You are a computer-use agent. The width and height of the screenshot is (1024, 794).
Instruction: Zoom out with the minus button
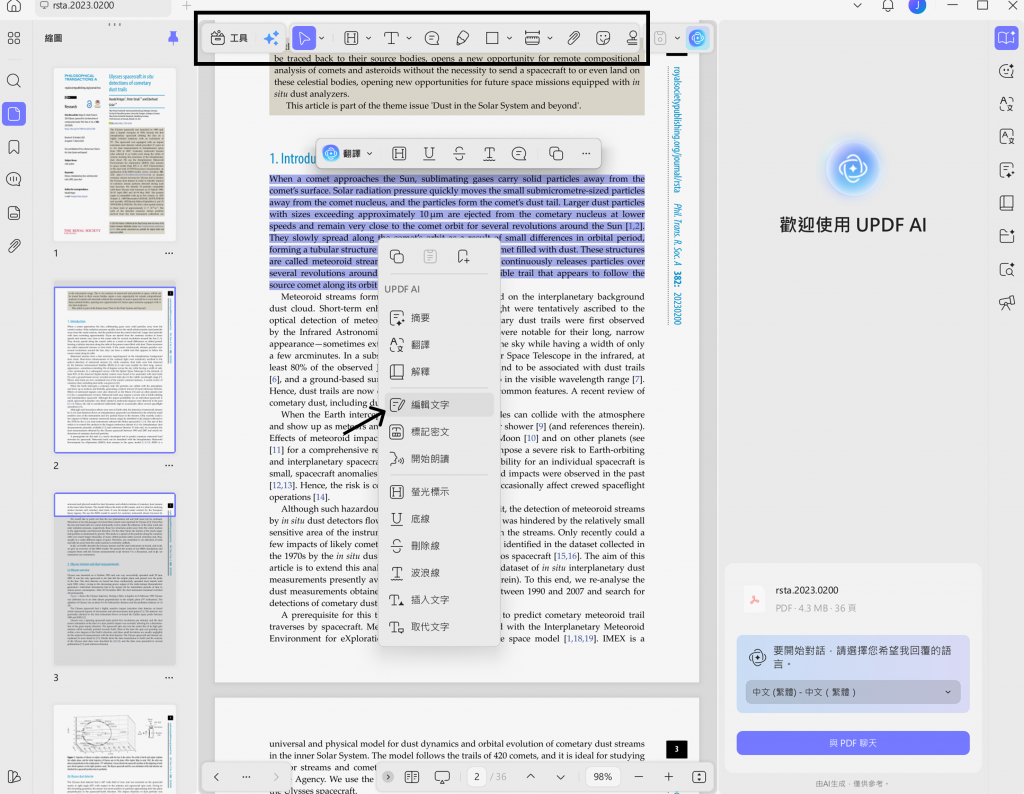[639, 776]
